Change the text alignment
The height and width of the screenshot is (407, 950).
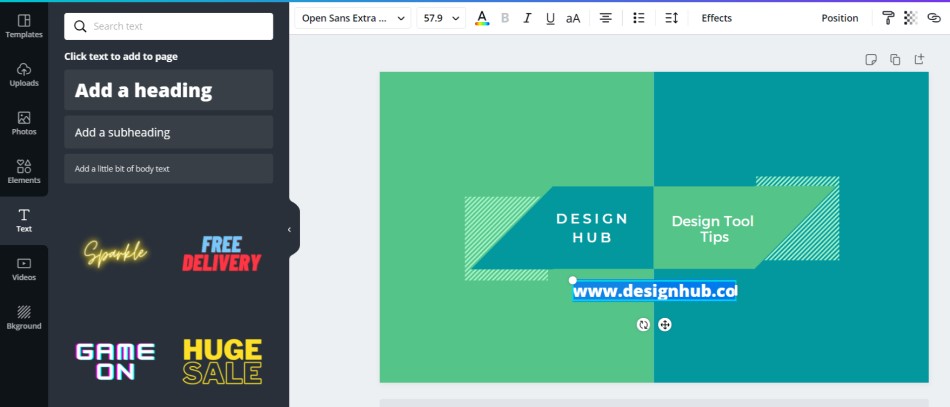pyautogui.click(x=605, y=18)
